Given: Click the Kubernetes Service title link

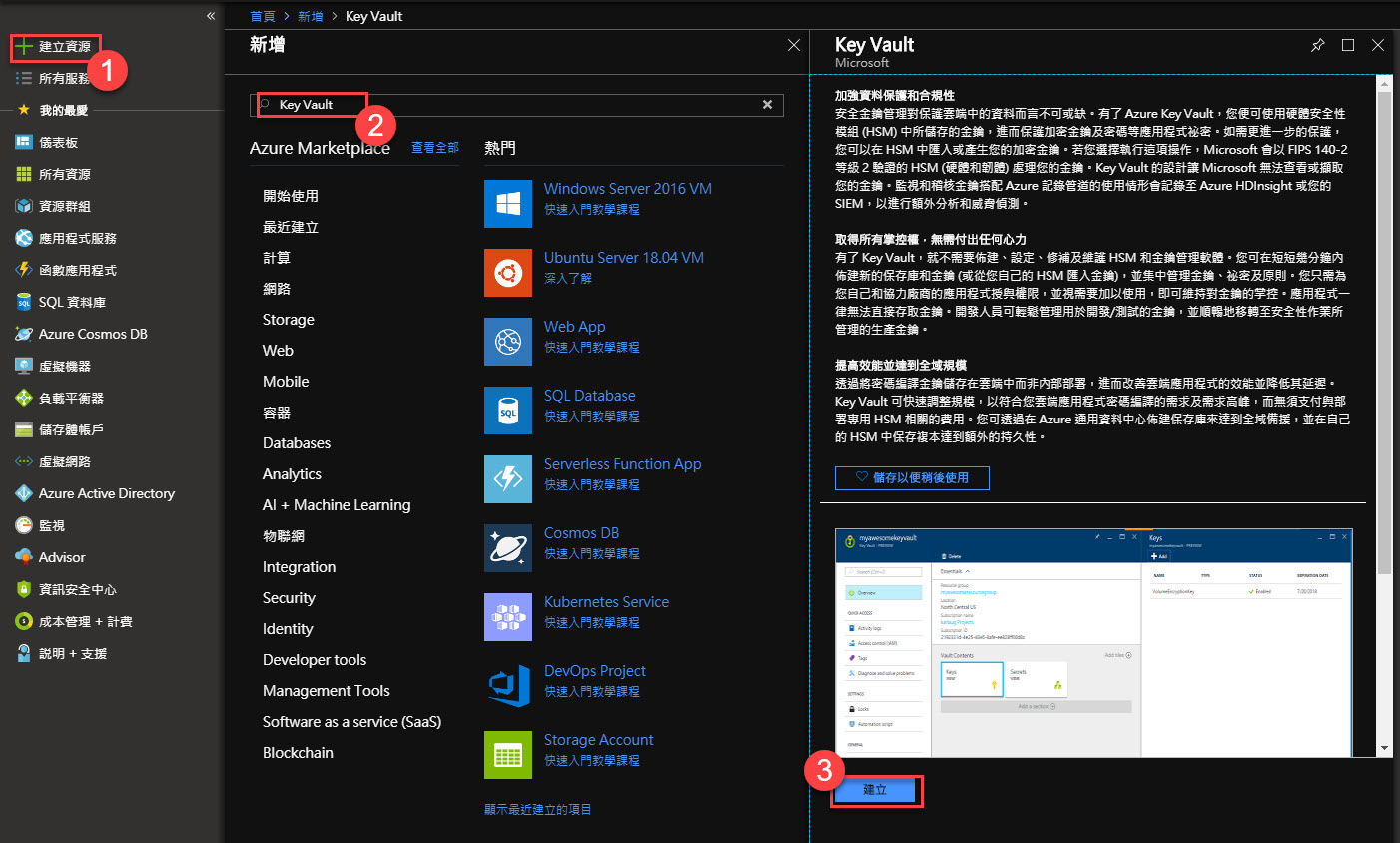Looking at the screenshot, I should [x=606, y=602].
